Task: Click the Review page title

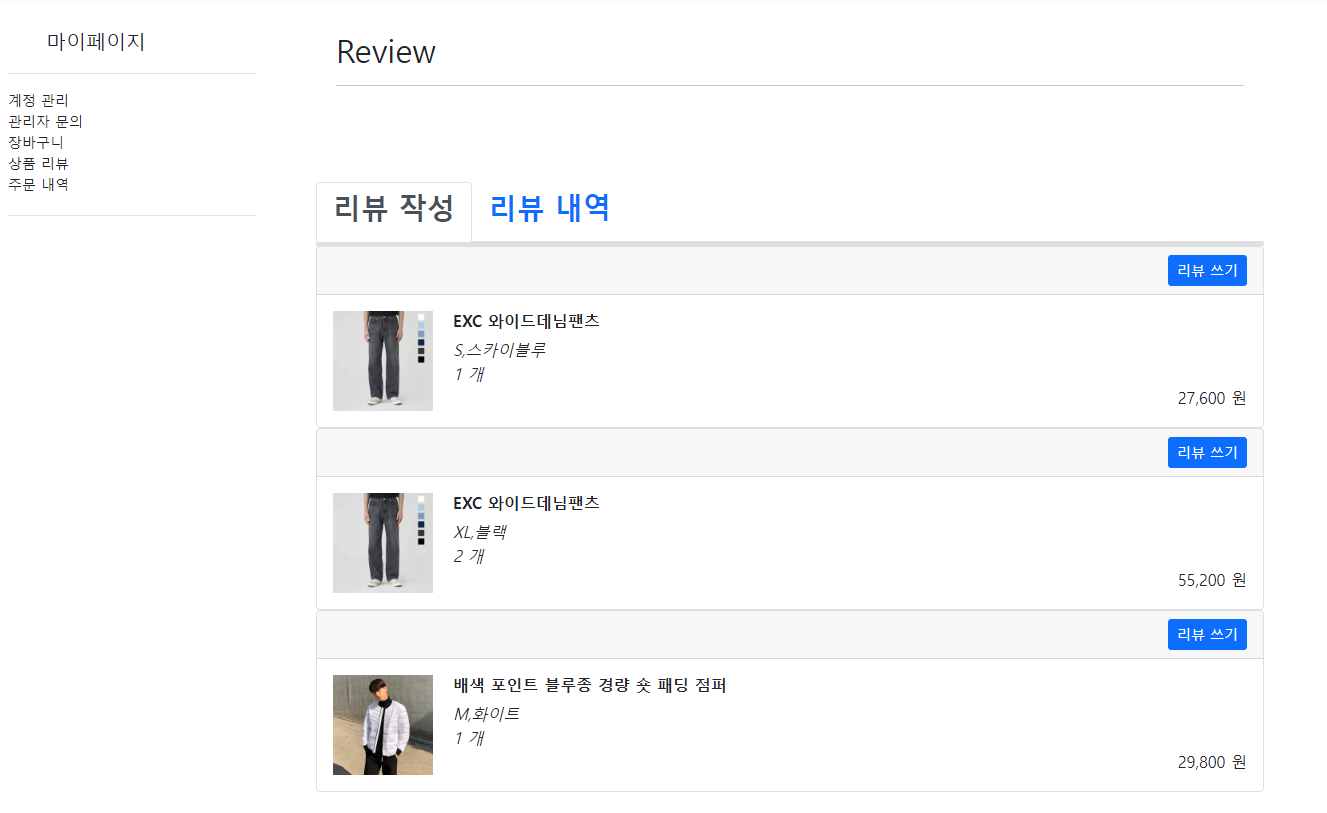Action: click(387, 52)
